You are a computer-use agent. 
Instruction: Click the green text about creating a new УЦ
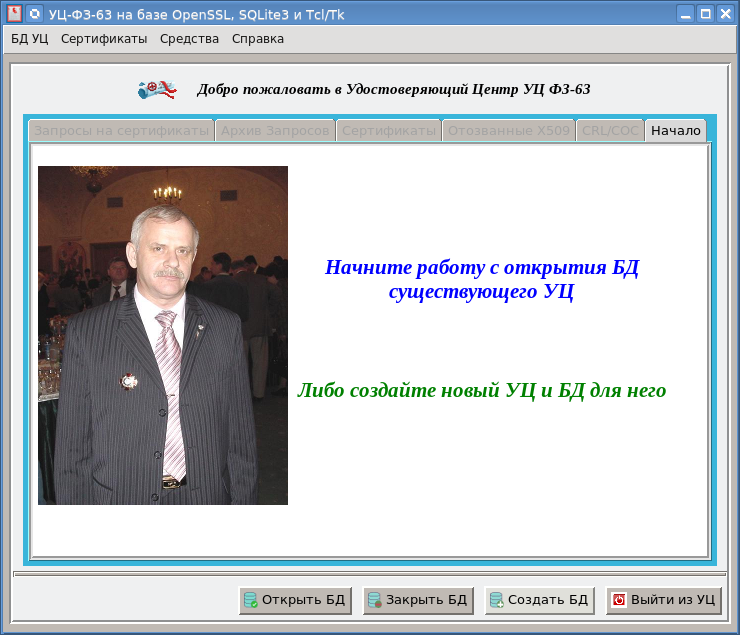(x=481, y=390)
